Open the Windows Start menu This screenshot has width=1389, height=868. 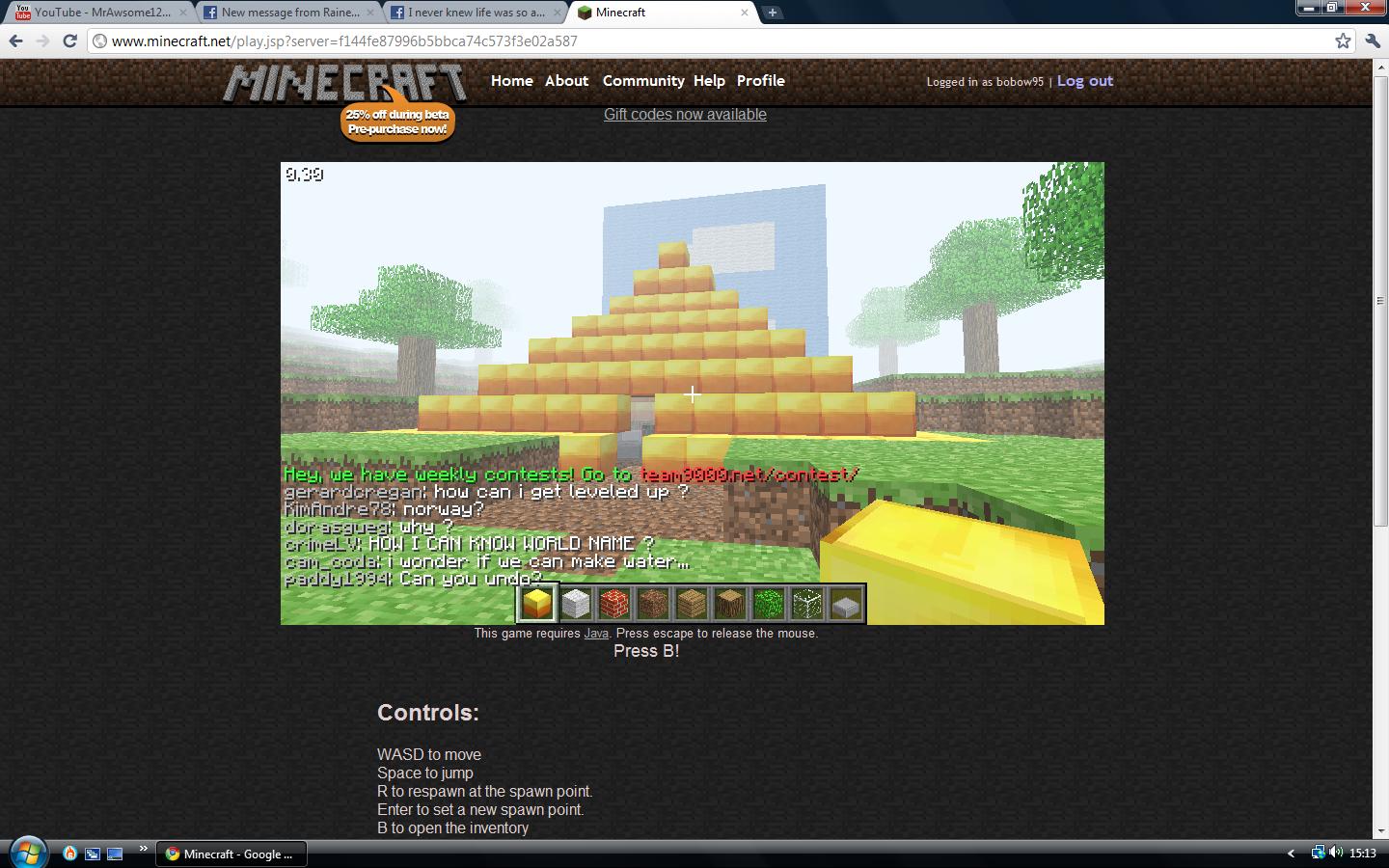(27, 854)
